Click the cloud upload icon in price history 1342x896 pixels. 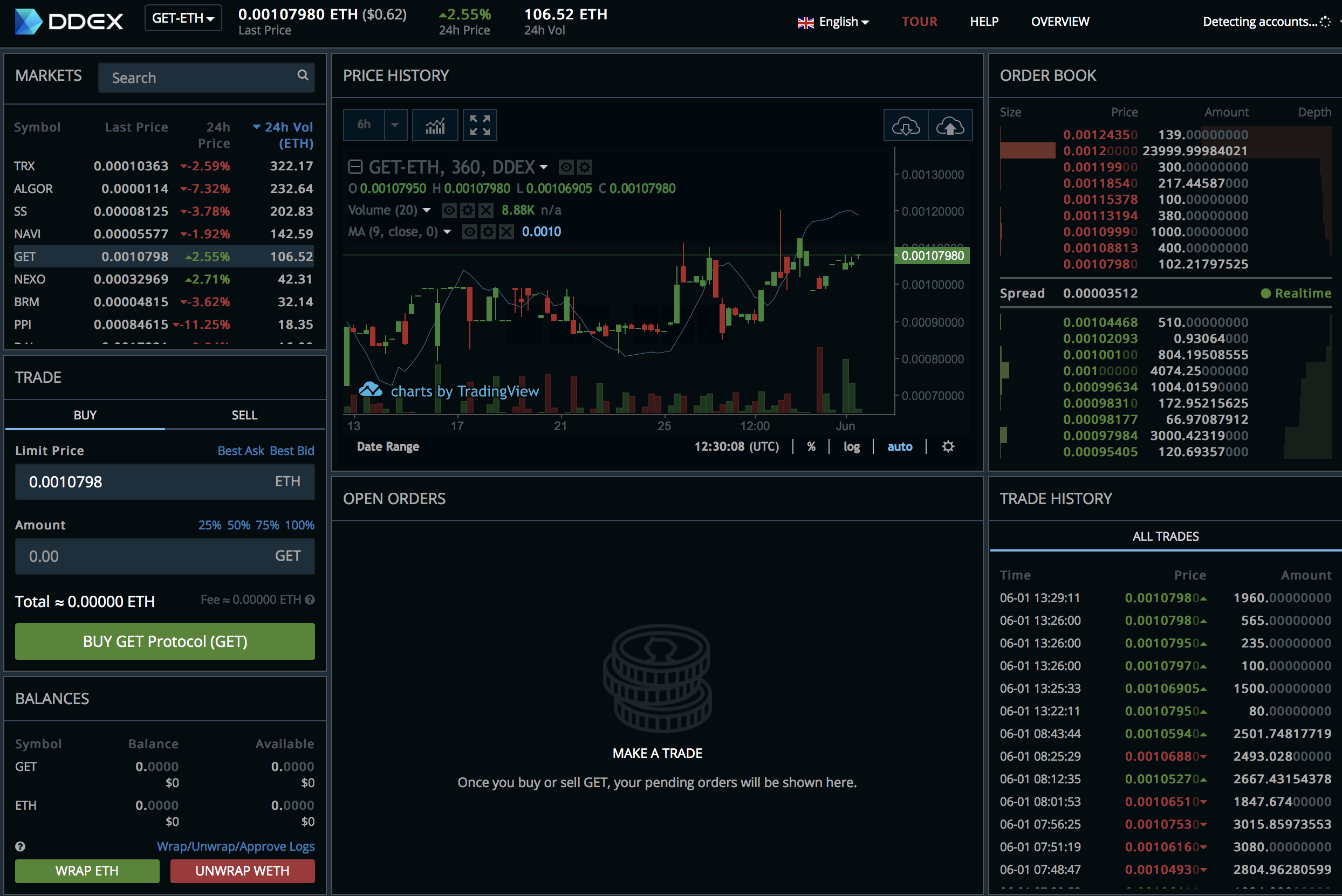950,125
